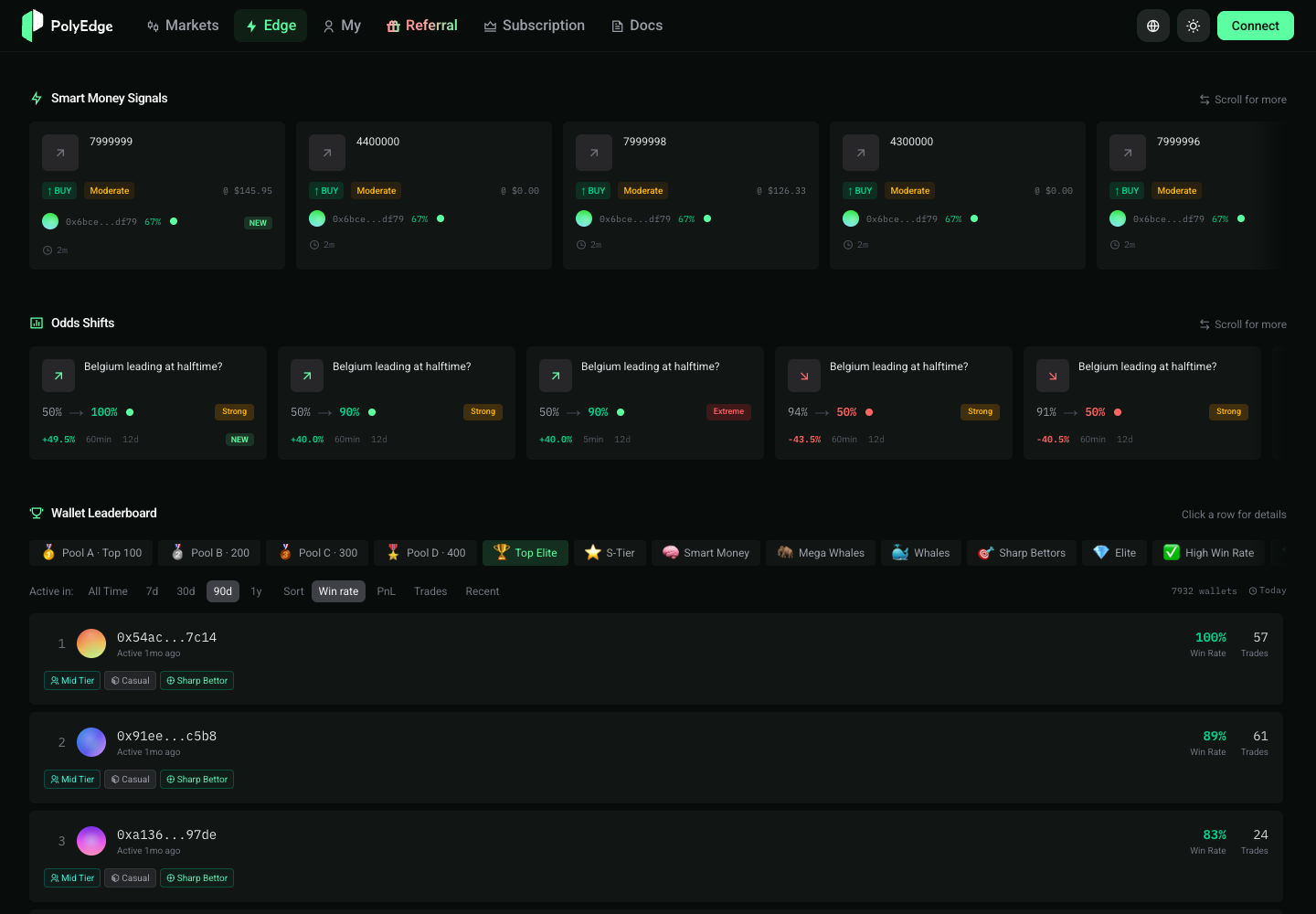Image resolution: width=1316 pixels, height=914 pixels.
Task: Click the Connect button
Action: pyautogui.click(x=1256, y=26)
